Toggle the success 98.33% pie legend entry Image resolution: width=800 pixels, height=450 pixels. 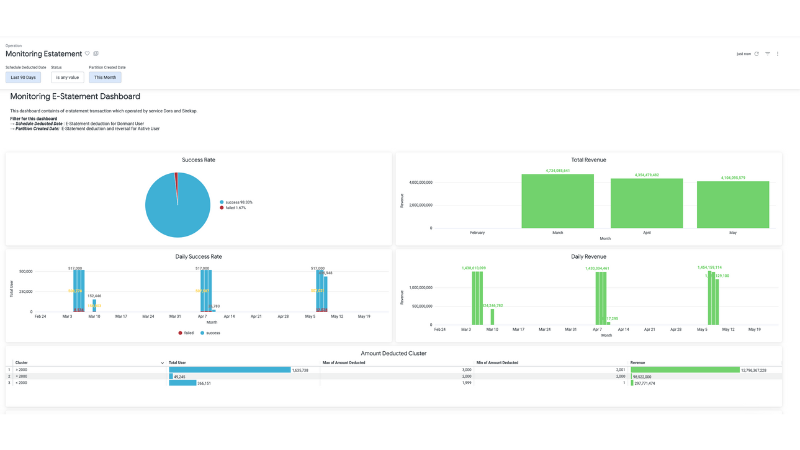pyautogui.click(x=236, y=202)
